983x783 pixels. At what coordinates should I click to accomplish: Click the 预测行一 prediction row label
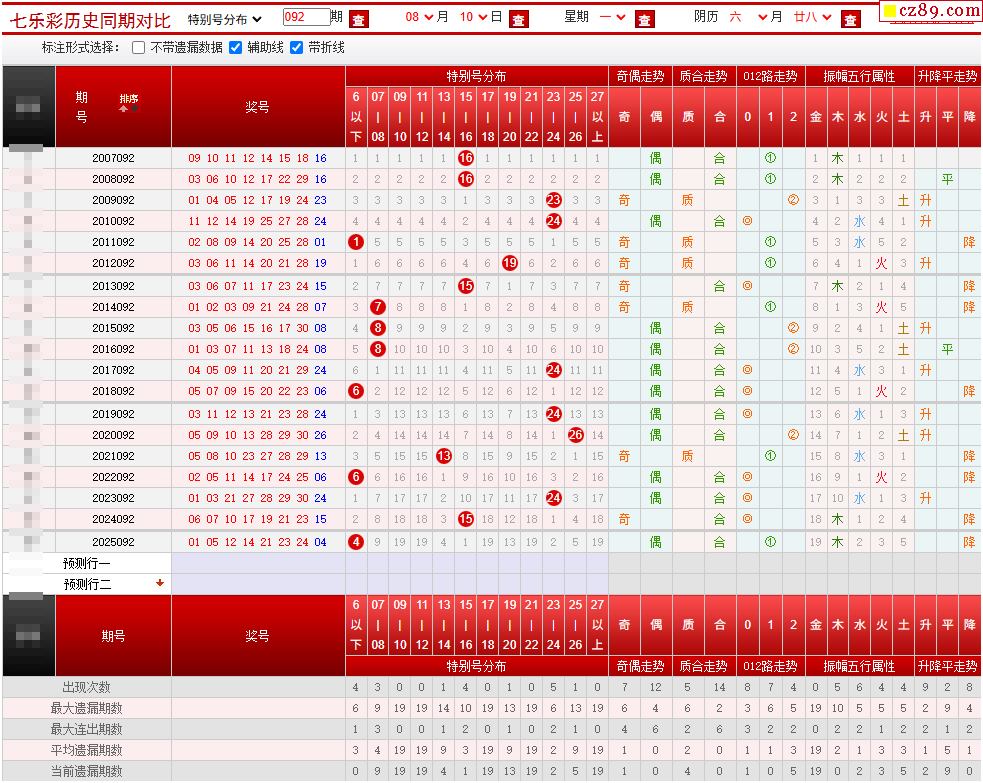tap(87, 564)
